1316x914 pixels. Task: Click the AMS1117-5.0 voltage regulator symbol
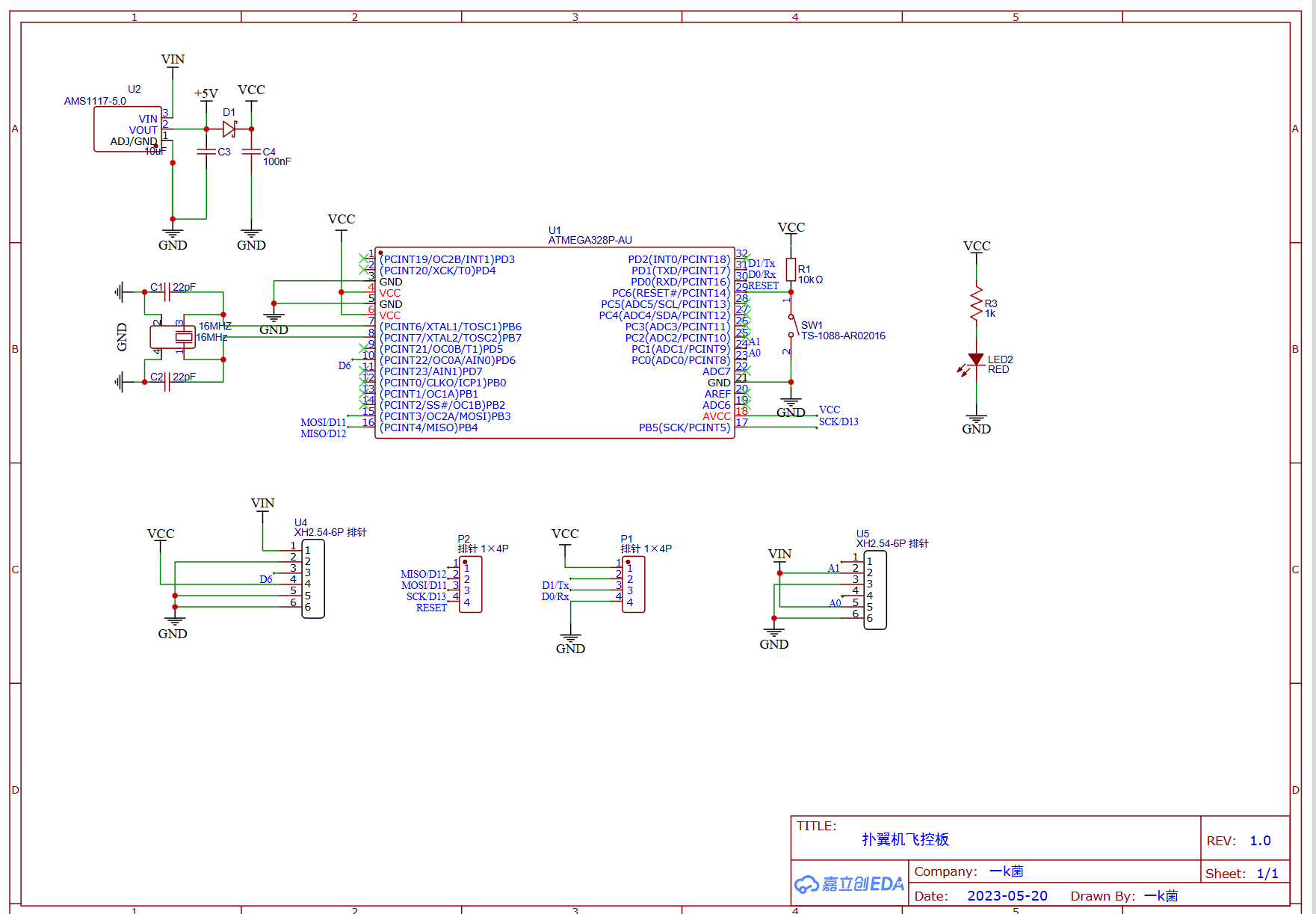[x=127, y=129]
